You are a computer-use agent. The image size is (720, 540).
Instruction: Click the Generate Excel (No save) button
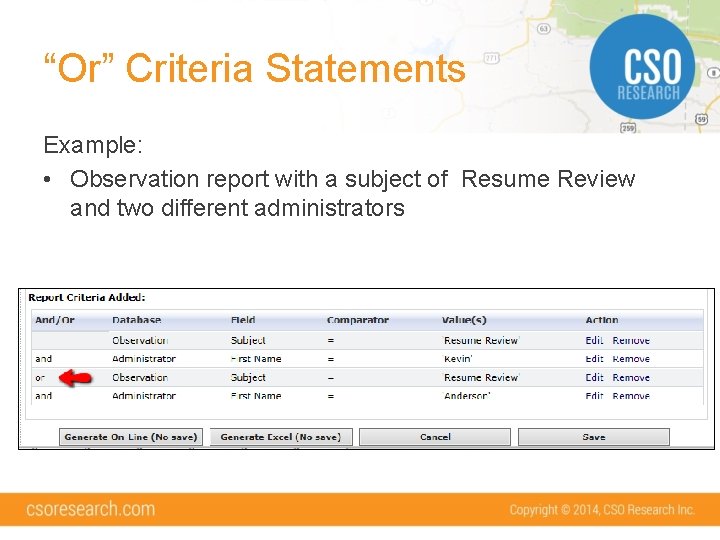pos(281,437)
